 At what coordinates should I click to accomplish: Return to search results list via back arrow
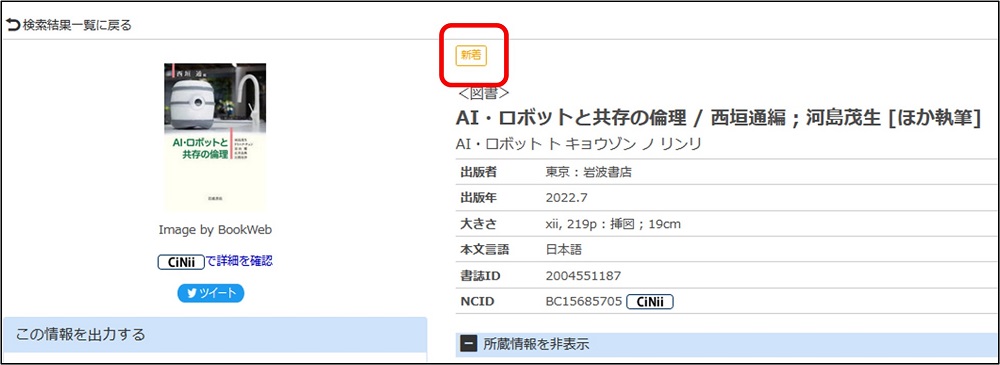pos(13,26)
